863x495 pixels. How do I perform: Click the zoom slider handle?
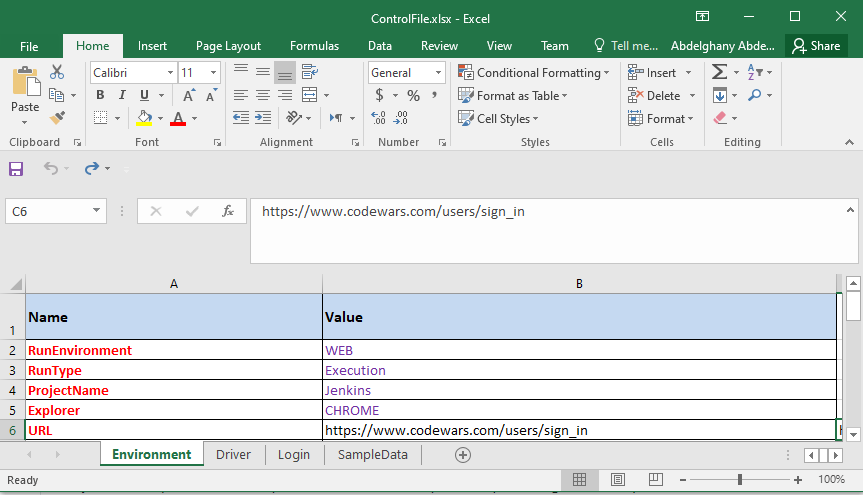tap(740, 480)
